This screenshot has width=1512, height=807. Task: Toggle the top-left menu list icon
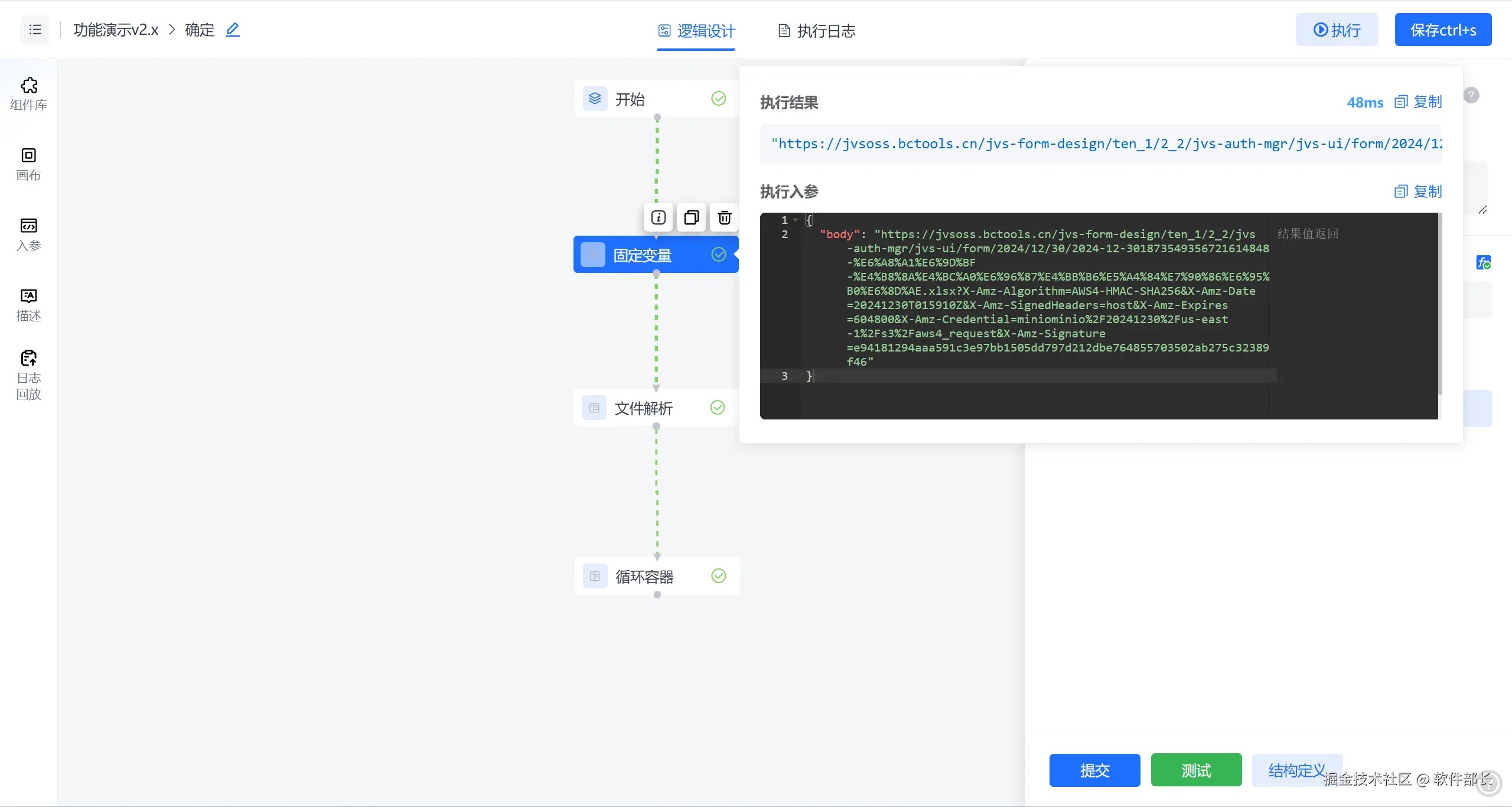click(35, 30)
